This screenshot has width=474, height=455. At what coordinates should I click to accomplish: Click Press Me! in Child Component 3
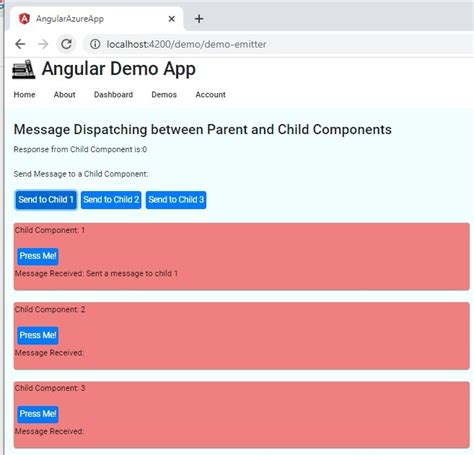pyautogui.click(x=38, y=414)
